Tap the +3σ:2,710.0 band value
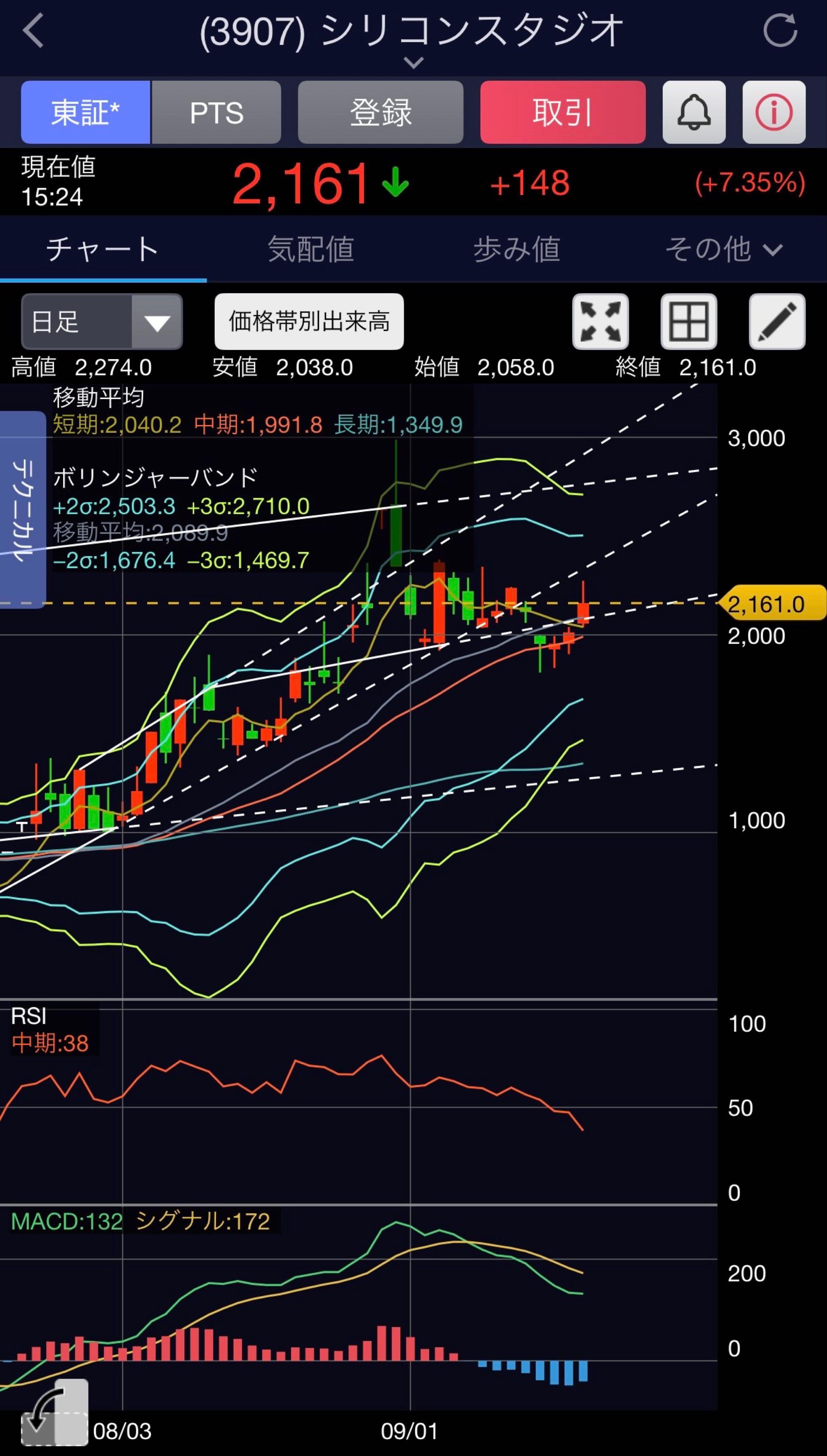 248,506
